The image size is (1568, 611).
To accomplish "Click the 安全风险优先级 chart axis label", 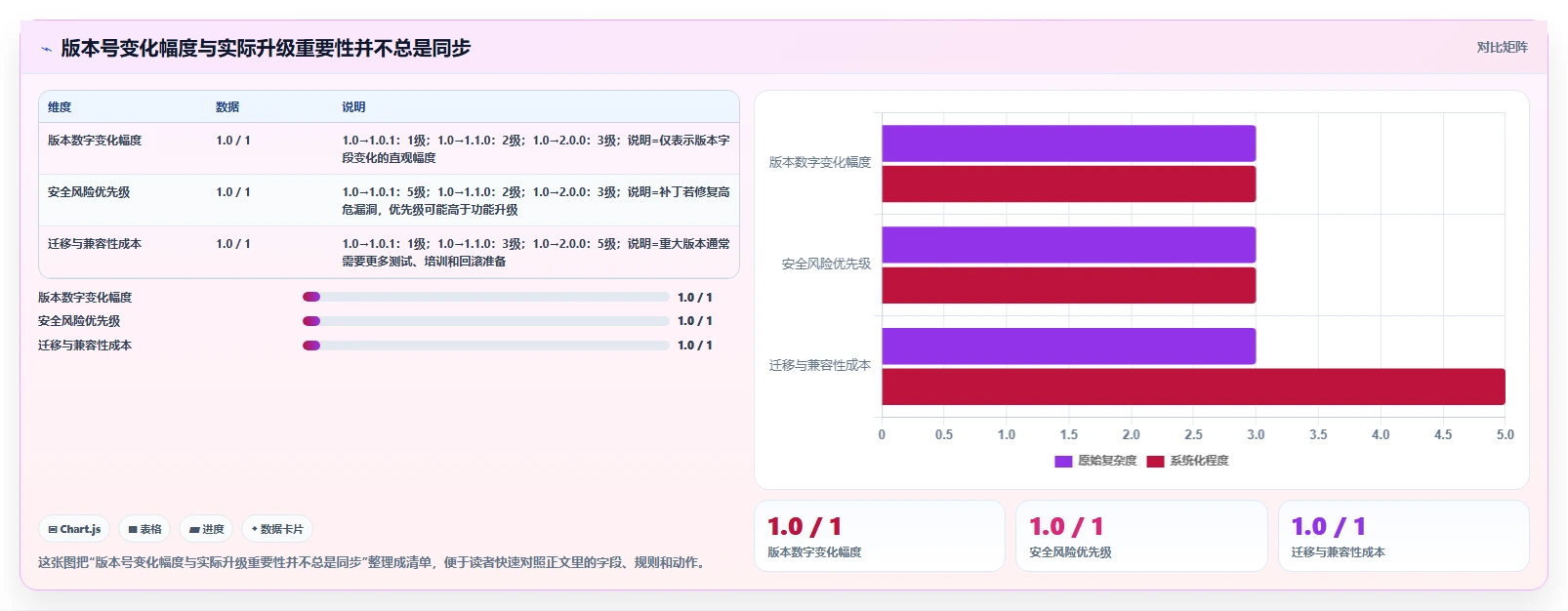I will coord(826,265).
